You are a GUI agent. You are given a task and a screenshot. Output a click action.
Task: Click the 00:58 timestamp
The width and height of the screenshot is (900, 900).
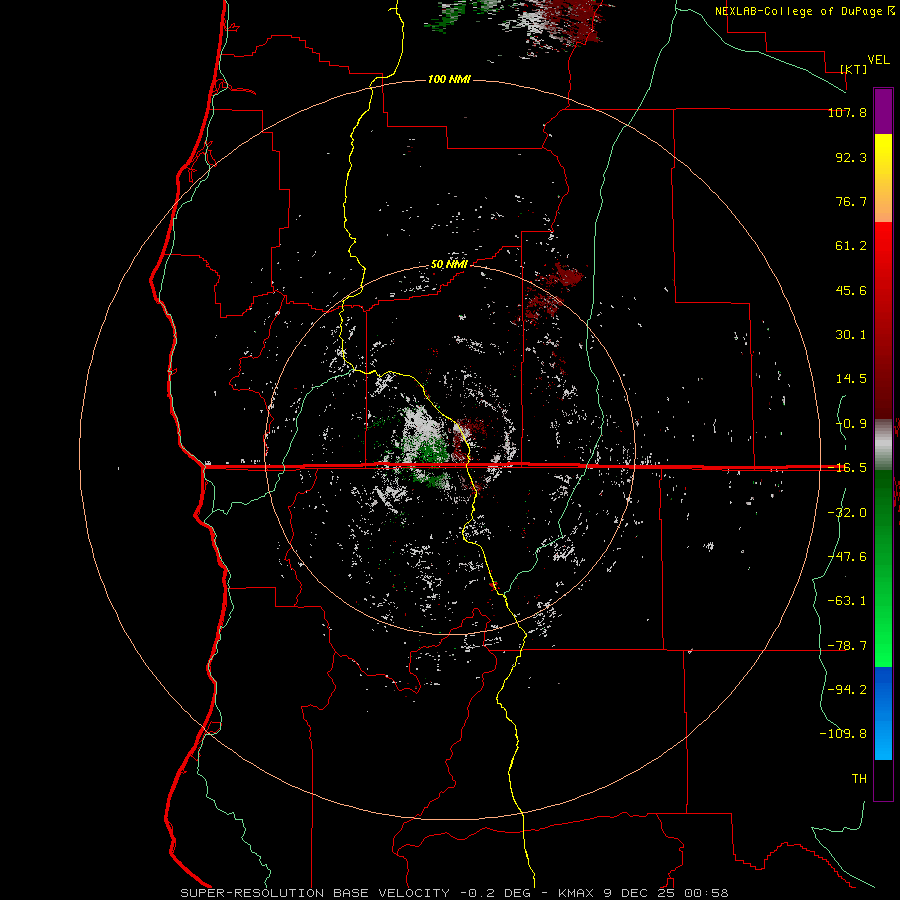tap(706, 893)
